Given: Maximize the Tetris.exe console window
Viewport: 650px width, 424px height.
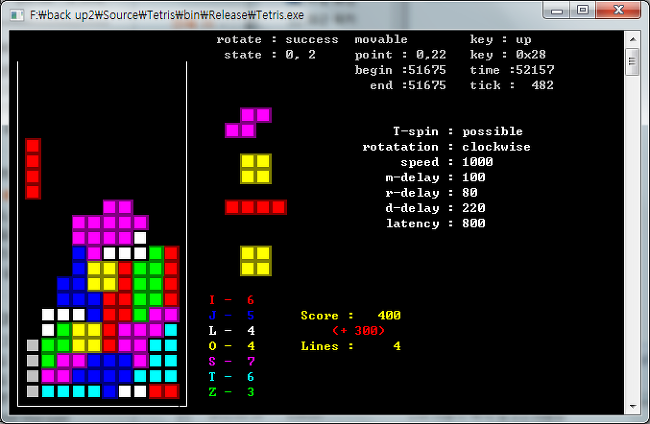Looking at the screenshot, I should click(x=583, y=10).
